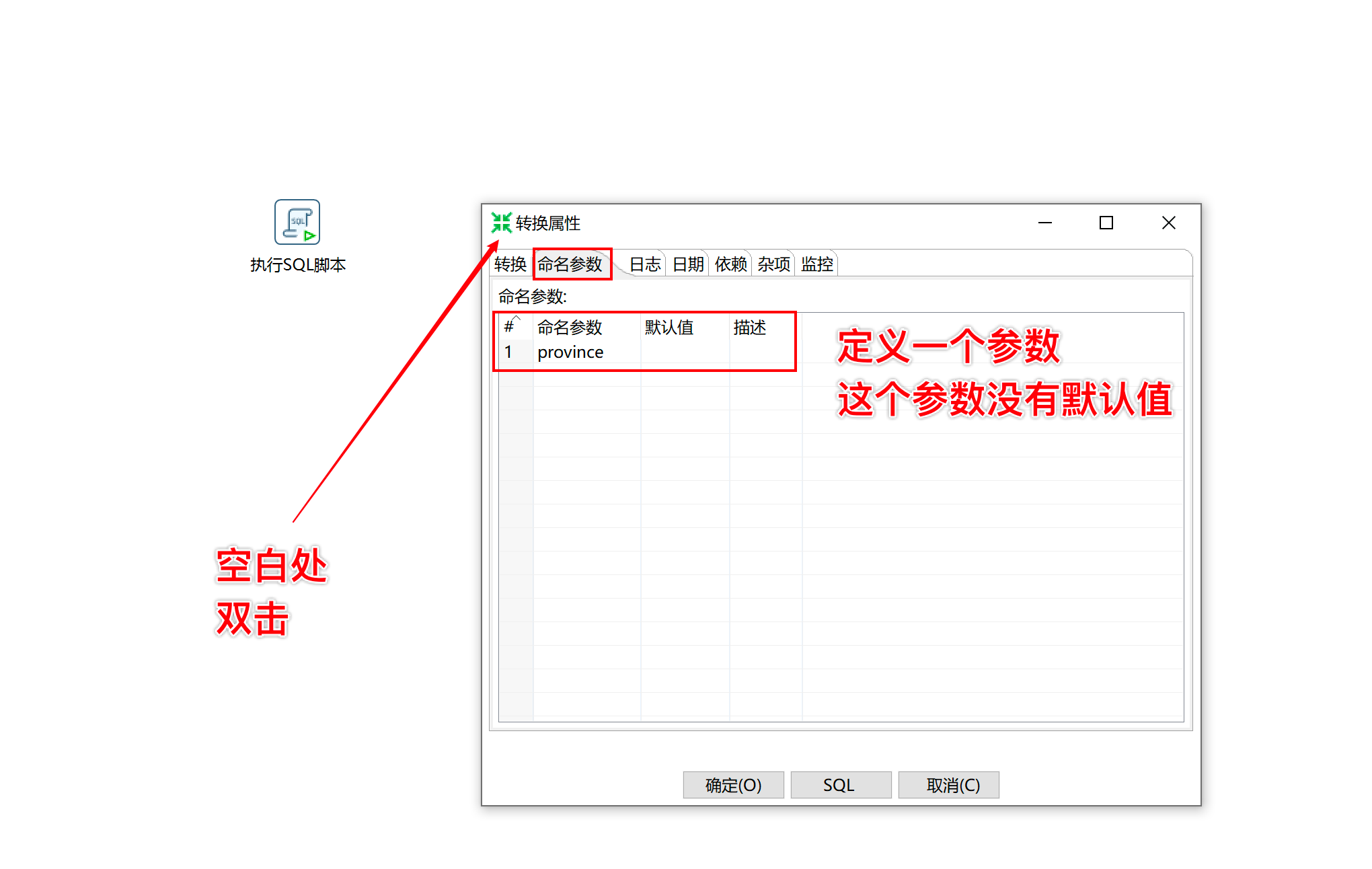Click the 默认值 column header

coord(685,327)
